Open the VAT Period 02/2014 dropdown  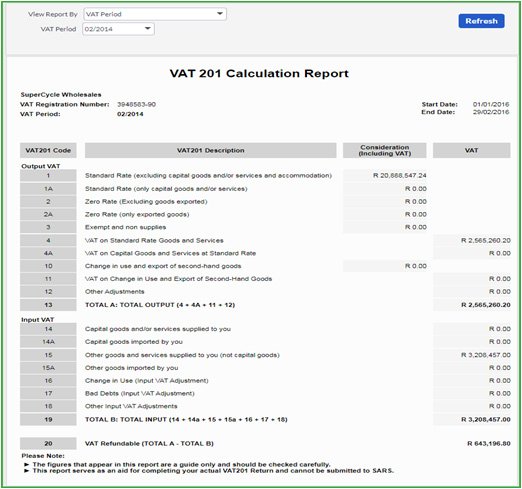pos(118,29)
